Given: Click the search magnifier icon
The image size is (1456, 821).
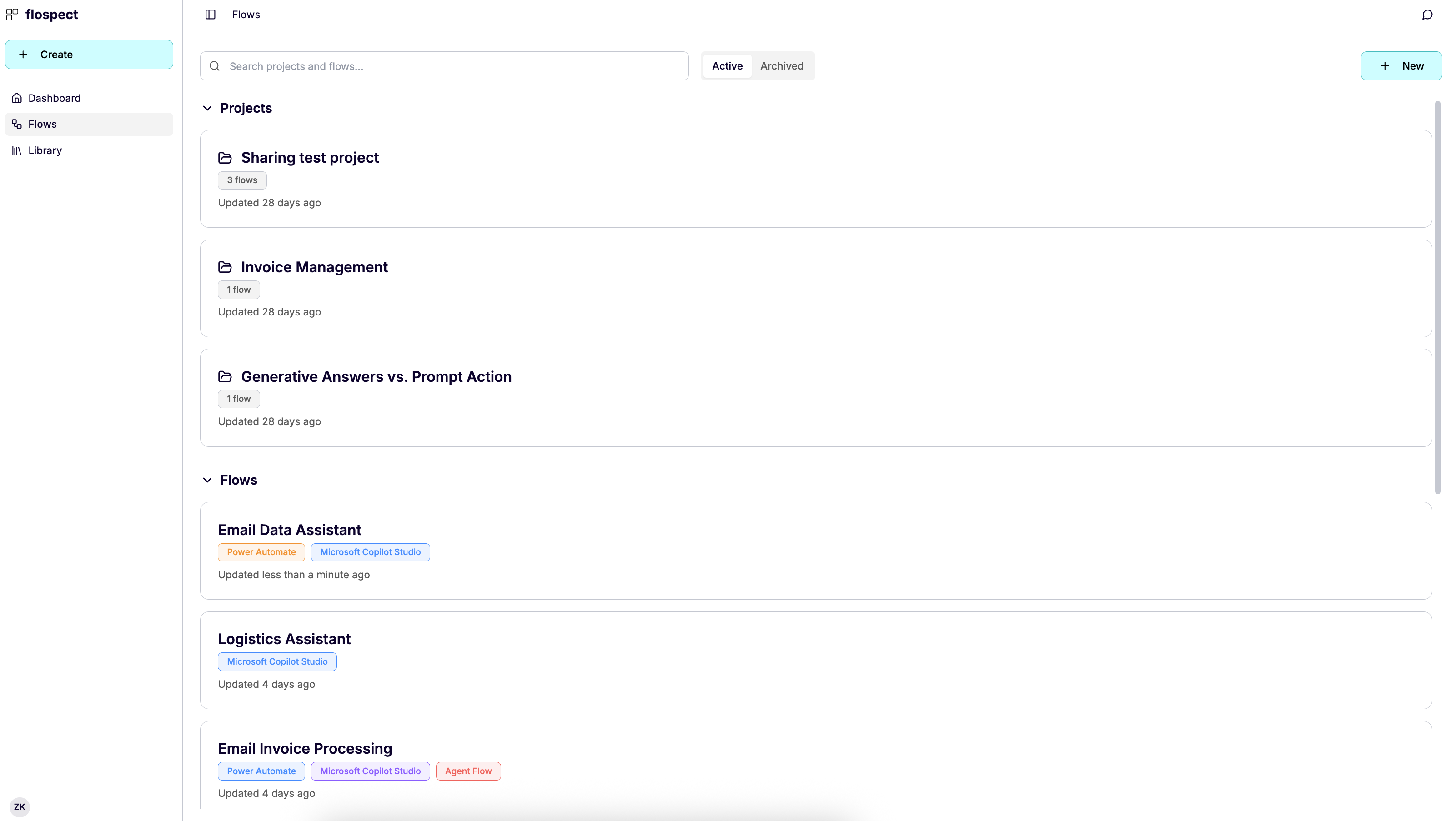Looking at the screenshot, I should tap(214, 65).
